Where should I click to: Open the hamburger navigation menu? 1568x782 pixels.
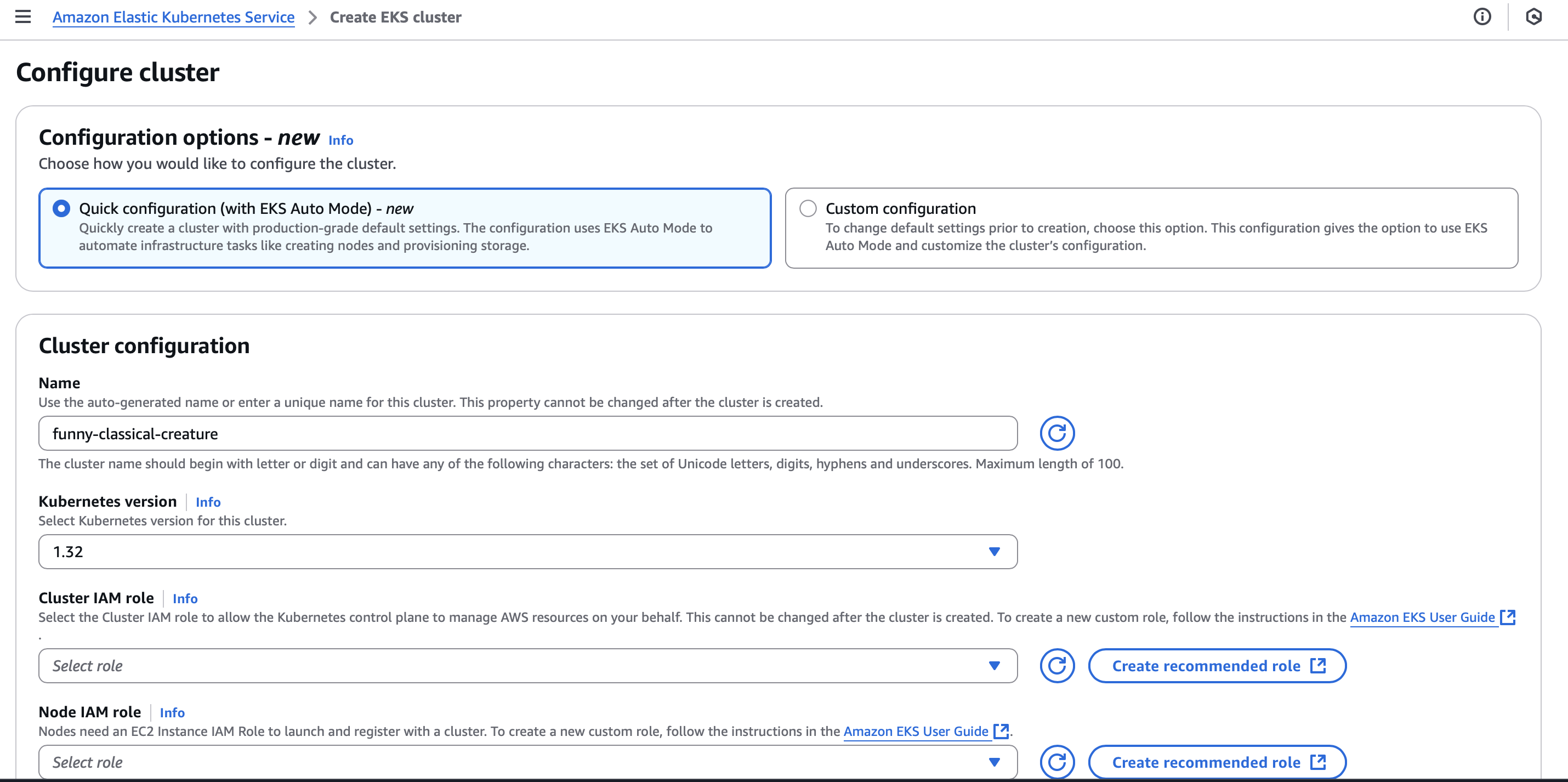tap(23, 16)
